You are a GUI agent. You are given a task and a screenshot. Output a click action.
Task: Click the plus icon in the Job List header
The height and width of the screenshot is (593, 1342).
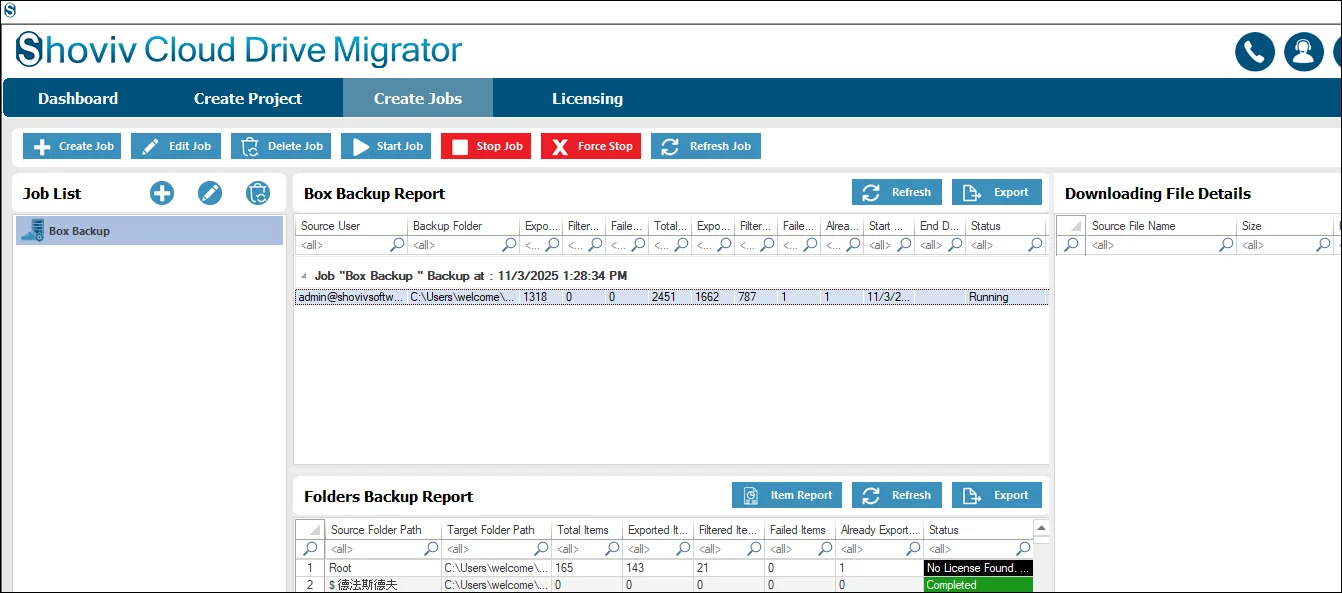point(162,194)
